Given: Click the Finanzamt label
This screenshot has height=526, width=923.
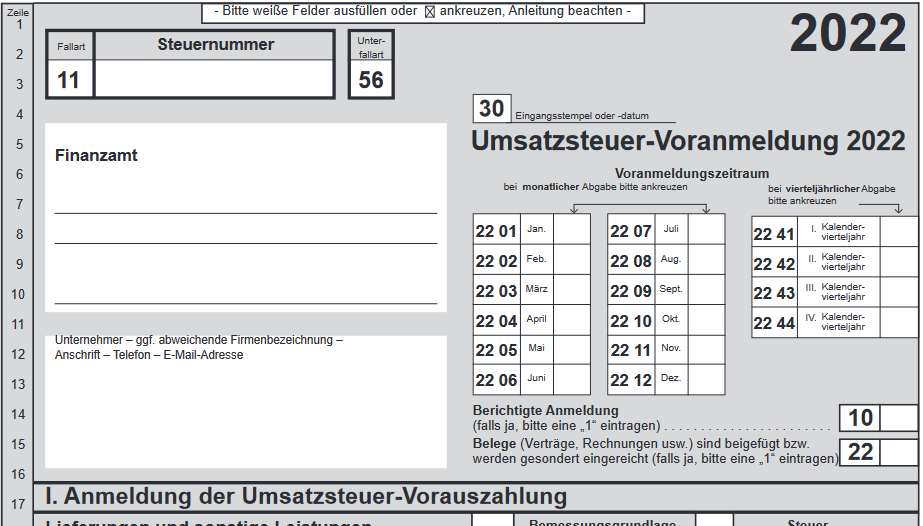Looking at the screenshot, I should pos(96,155).
